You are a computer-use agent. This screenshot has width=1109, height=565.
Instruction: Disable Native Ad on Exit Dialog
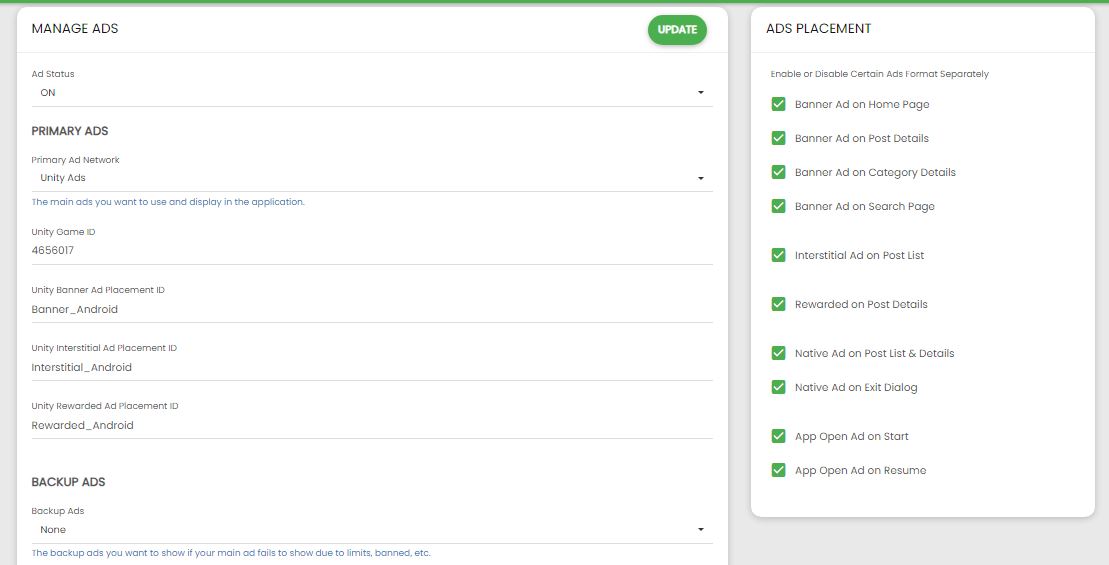(779, 387)
